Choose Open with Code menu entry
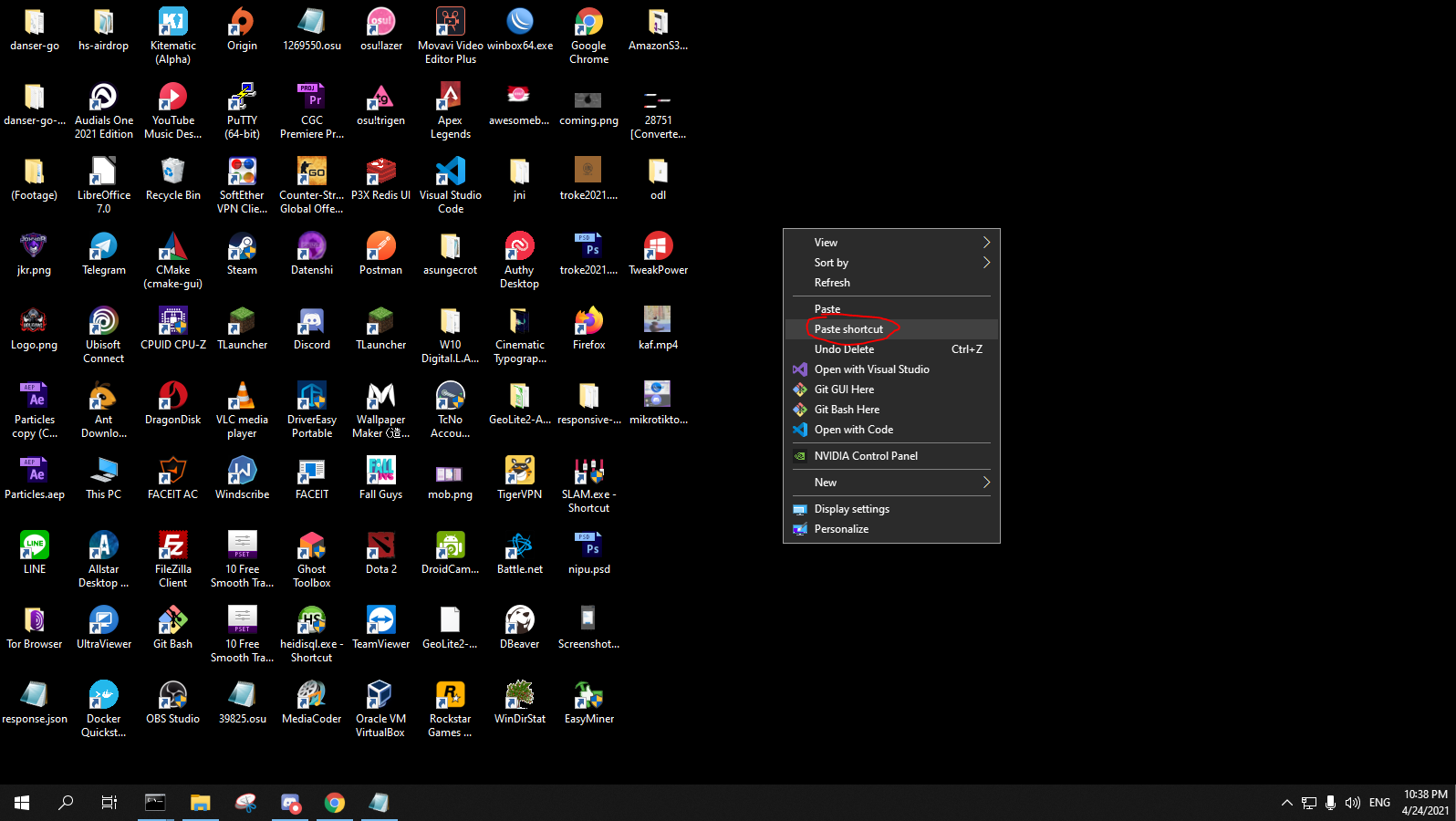 tap(891, 430)
